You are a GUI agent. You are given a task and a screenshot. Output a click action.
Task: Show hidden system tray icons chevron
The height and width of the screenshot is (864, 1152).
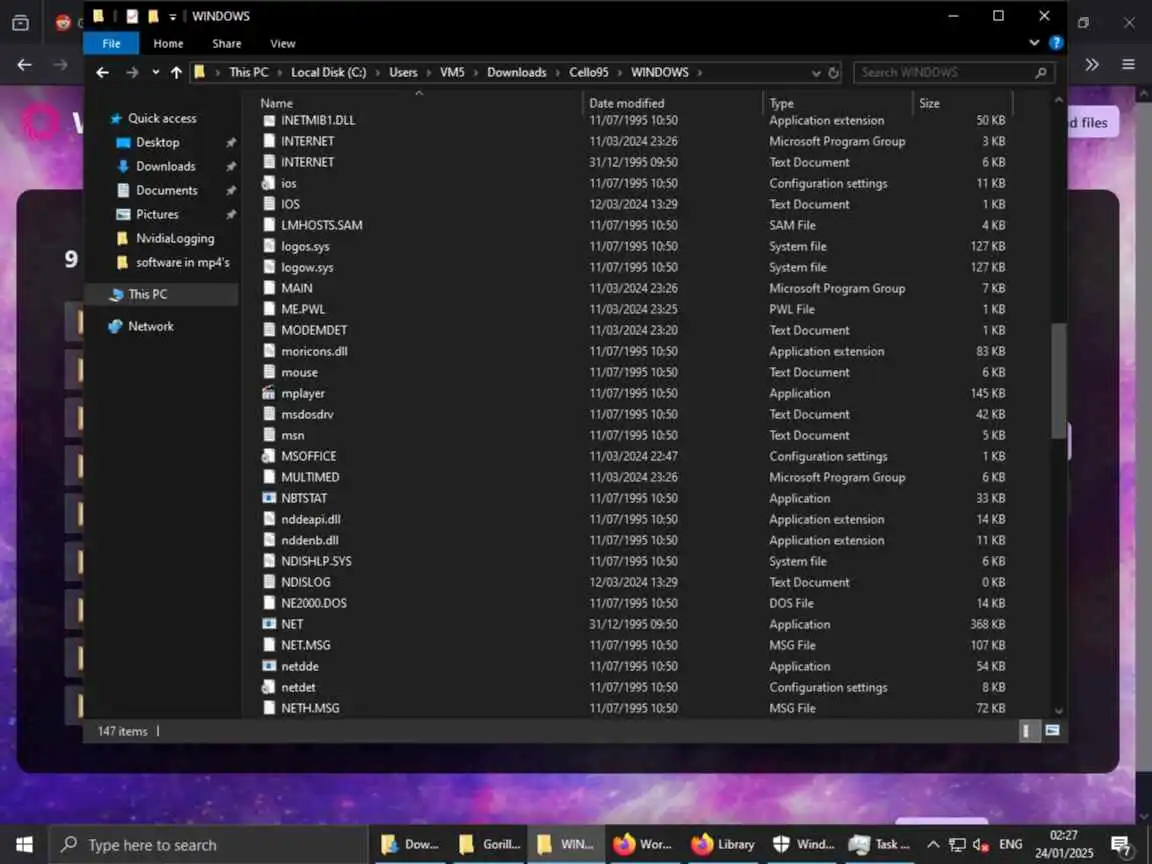932,845
